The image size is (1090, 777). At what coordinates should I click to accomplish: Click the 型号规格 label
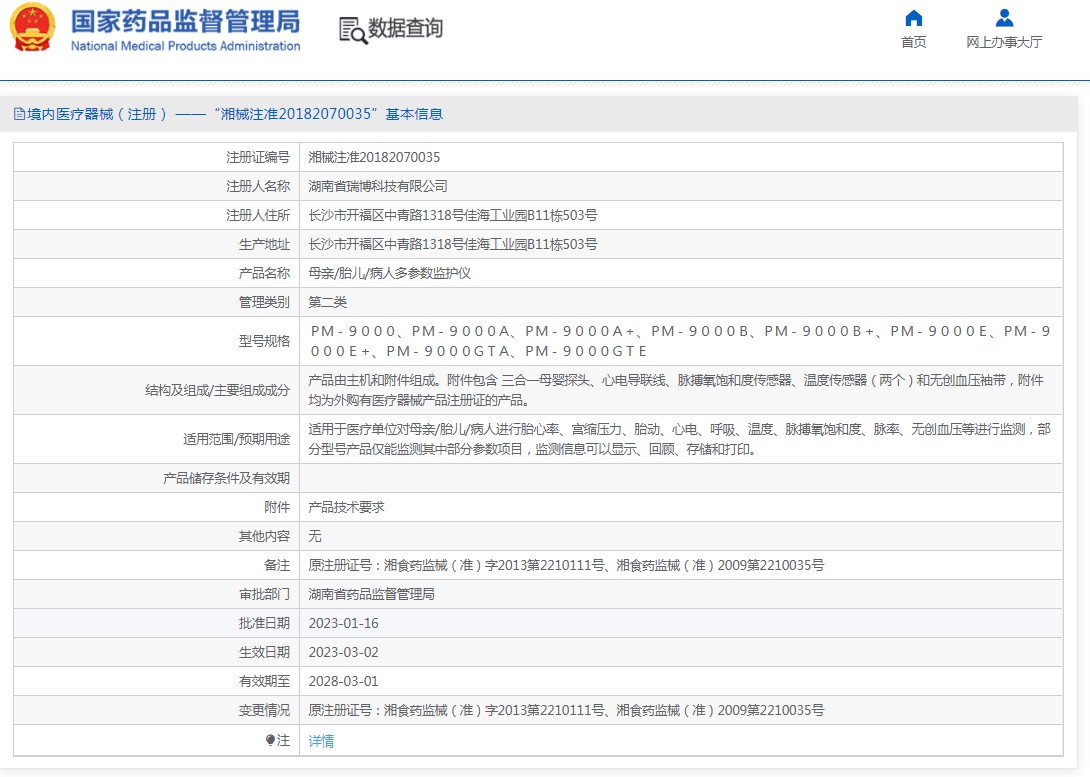[264, 341]
